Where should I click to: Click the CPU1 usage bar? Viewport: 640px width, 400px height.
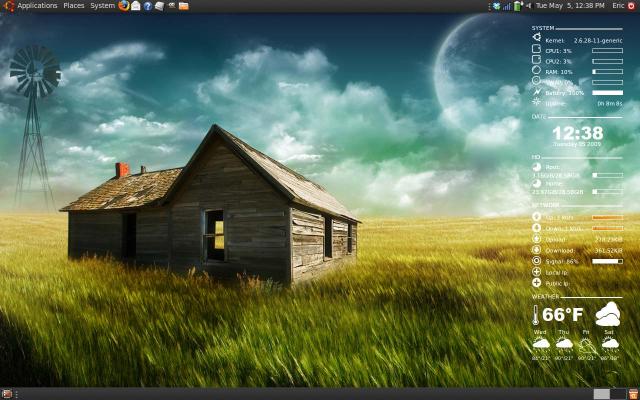pos(607,51)
